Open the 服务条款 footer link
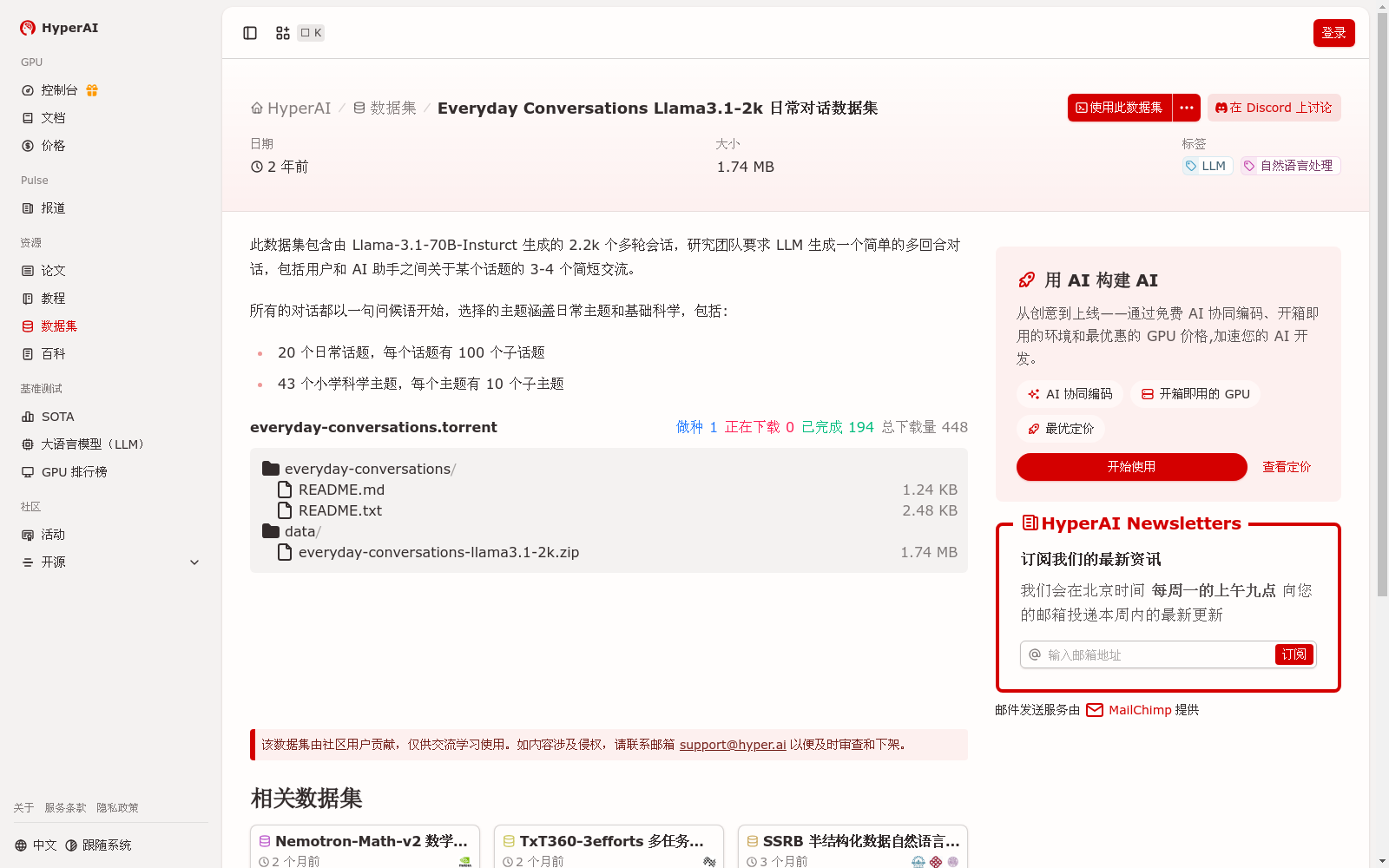The image size is (1389, 868). (x=65, y=808)
